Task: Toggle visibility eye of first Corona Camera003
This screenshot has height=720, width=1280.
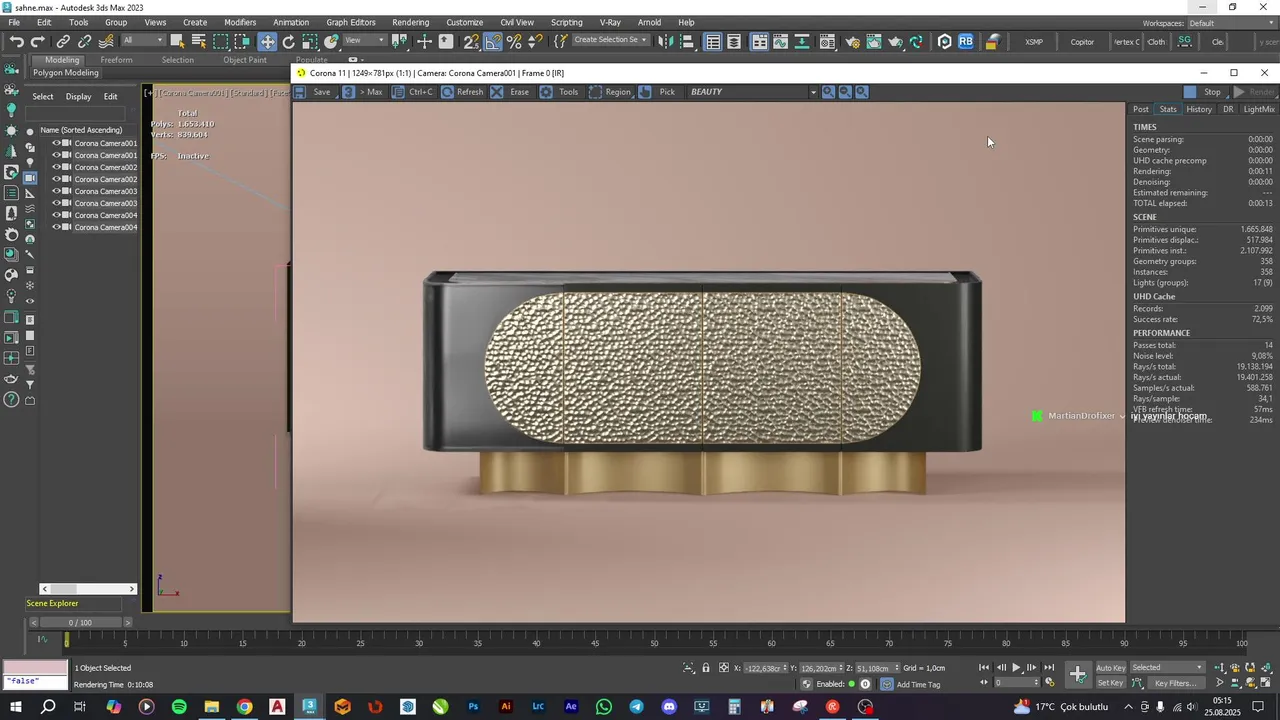Action: pos(56,191)
